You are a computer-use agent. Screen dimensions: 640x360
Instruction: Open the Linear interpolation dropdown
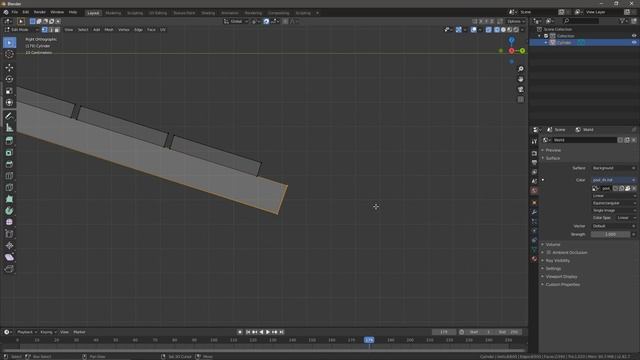pos(614,196)
